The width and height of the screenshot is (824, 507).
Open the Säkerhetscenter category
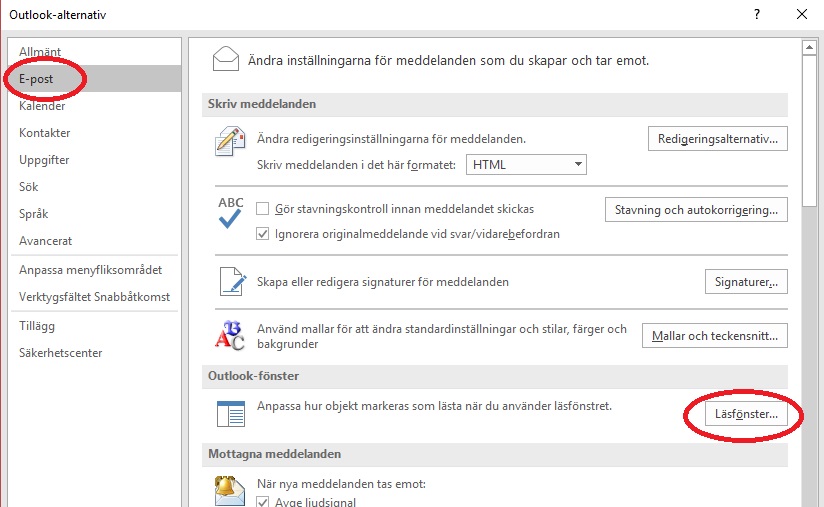click(x=60, y=353)
